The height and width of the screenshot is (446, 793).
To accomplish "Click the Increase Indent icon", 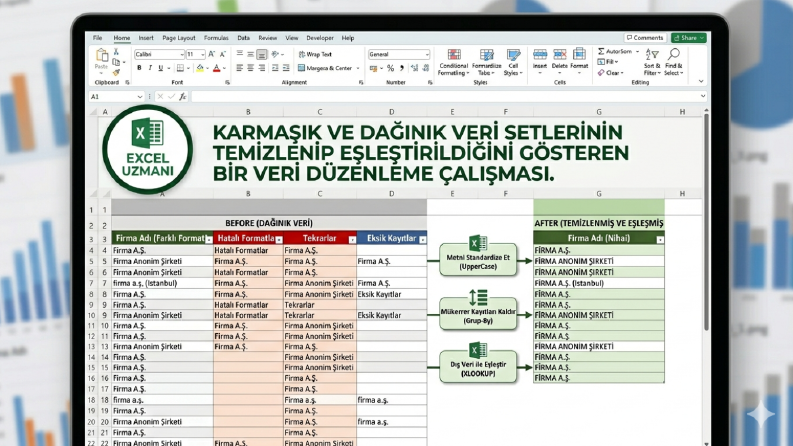I will (286, 68).
